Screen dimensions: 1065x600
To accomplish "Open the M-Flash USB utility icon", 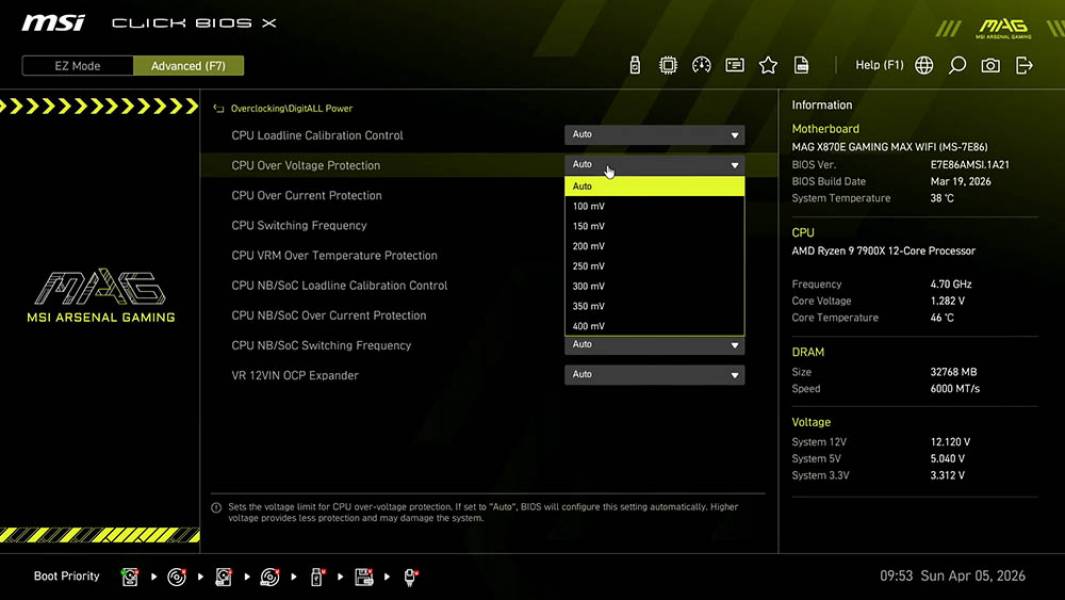I will click(x=635, y=65).
